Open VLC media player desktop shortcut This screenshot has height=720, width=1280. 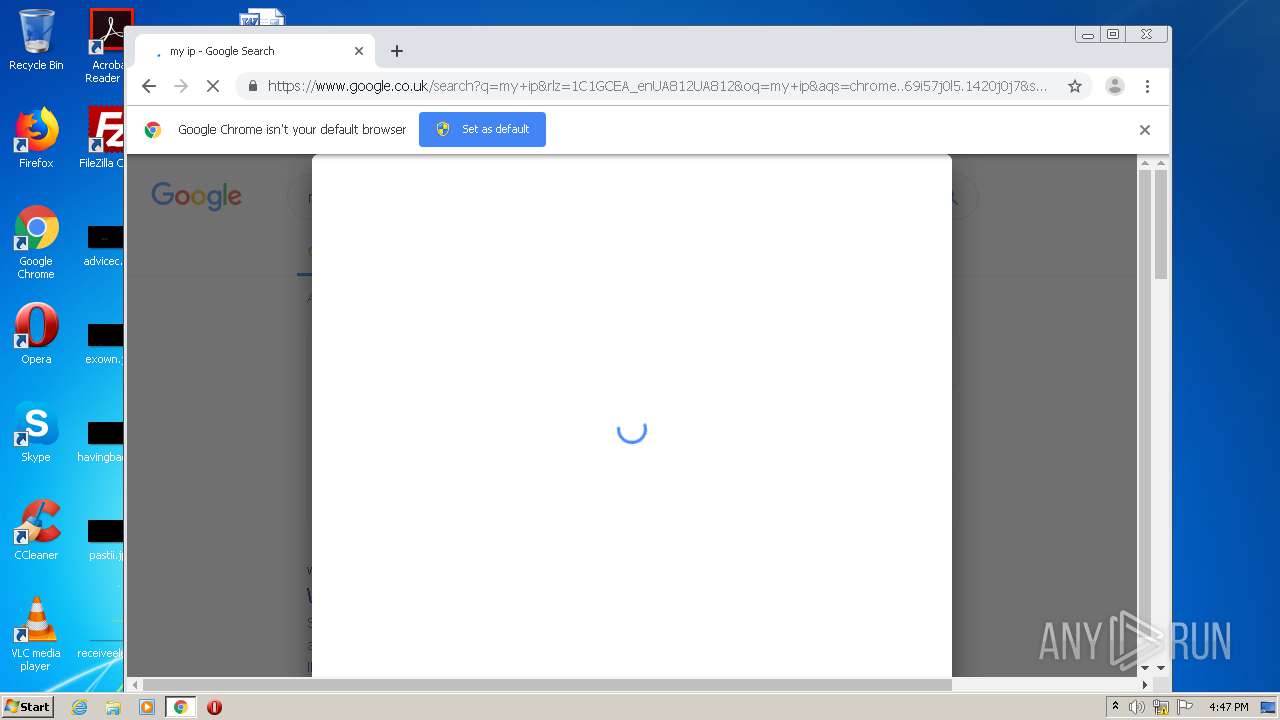[36, 634]
